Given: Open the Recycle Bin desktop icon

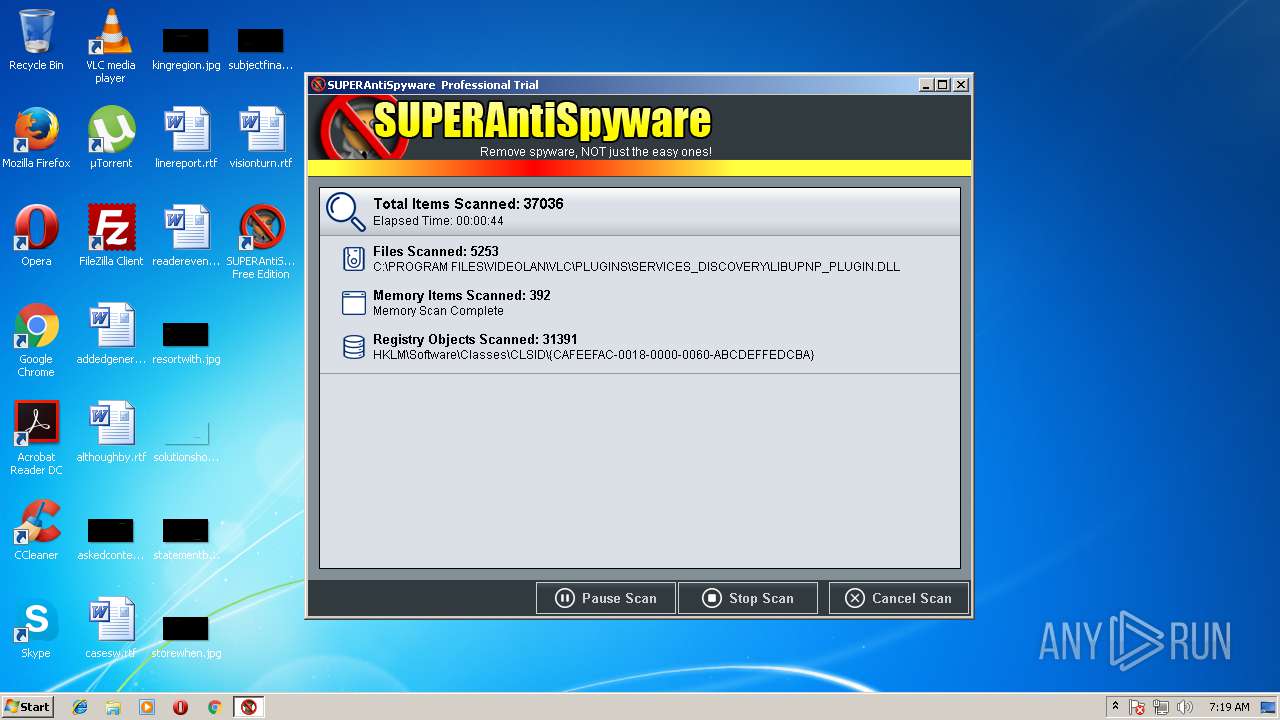Looking at the screenshot, I should point(36,40).
